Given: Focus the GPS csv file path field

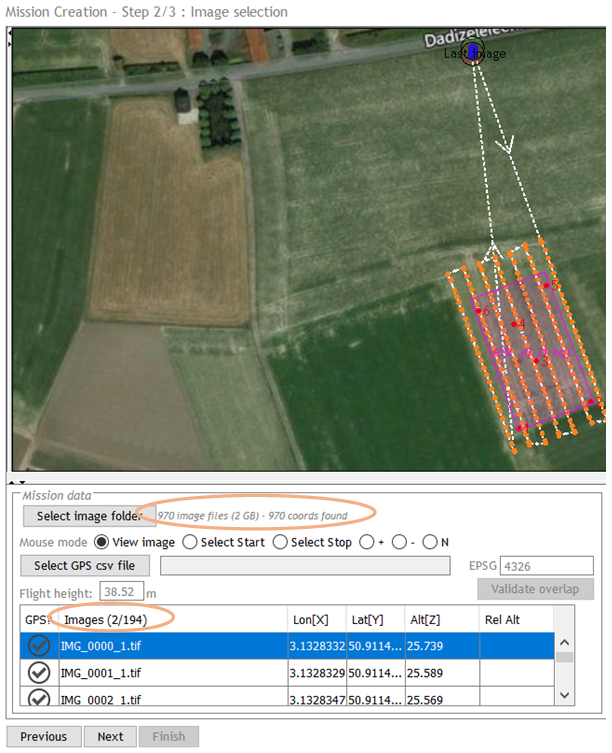Looking at the screenshot, I should [305, 566].
